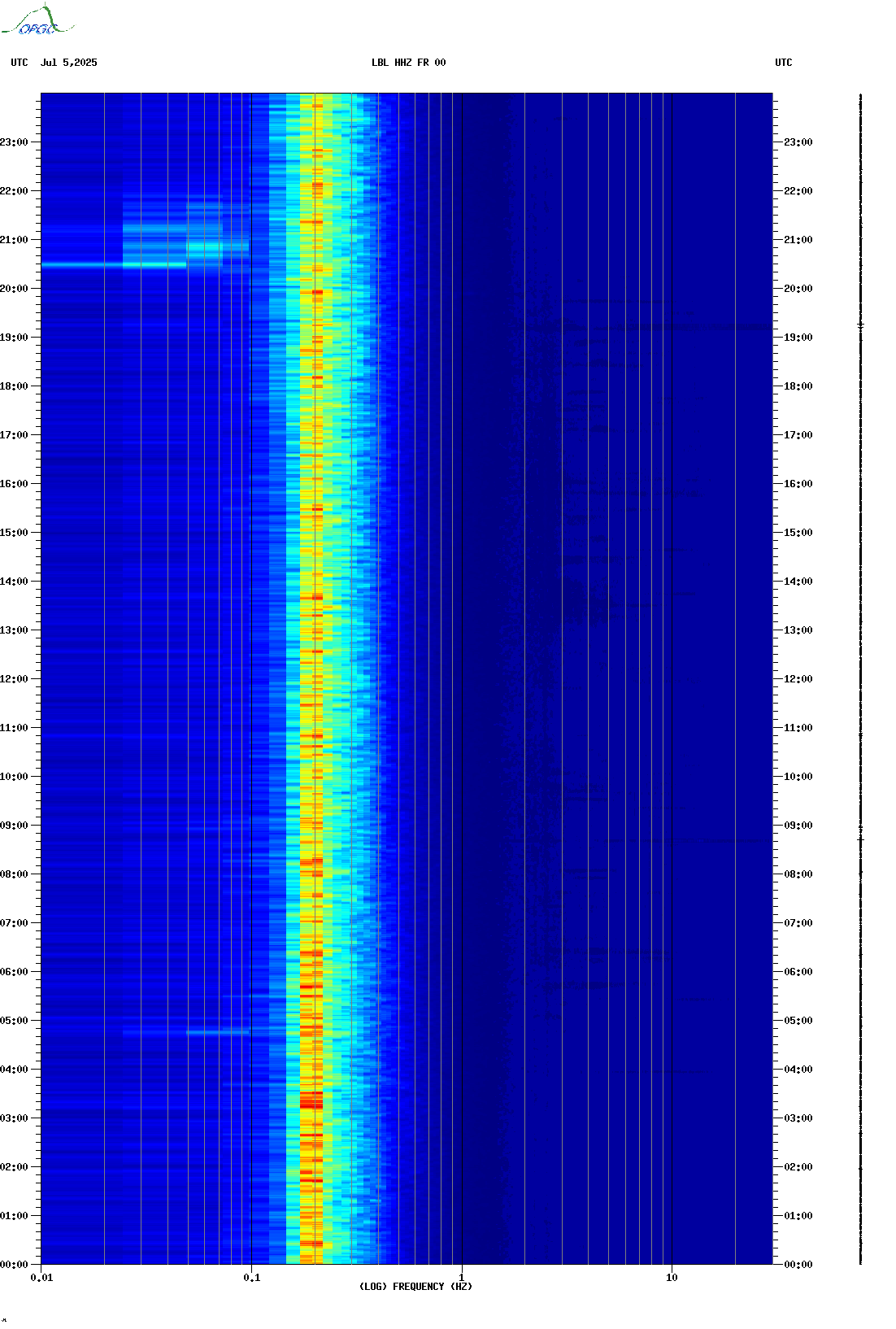This screenshot has width=896, height=1329.
Task: Click 21:00 on the right time axis
Action: (798, 240)
